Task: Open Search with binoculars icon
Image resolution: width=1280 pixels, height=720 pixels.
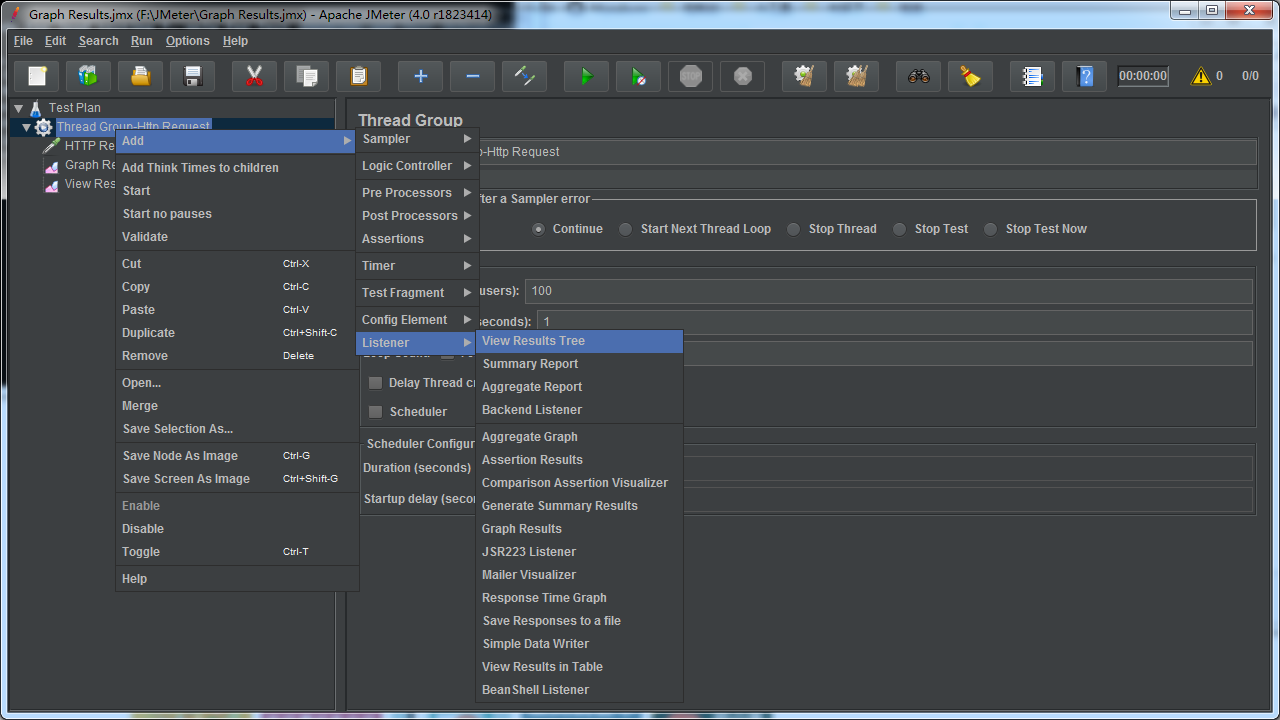Action: point(919,76)
